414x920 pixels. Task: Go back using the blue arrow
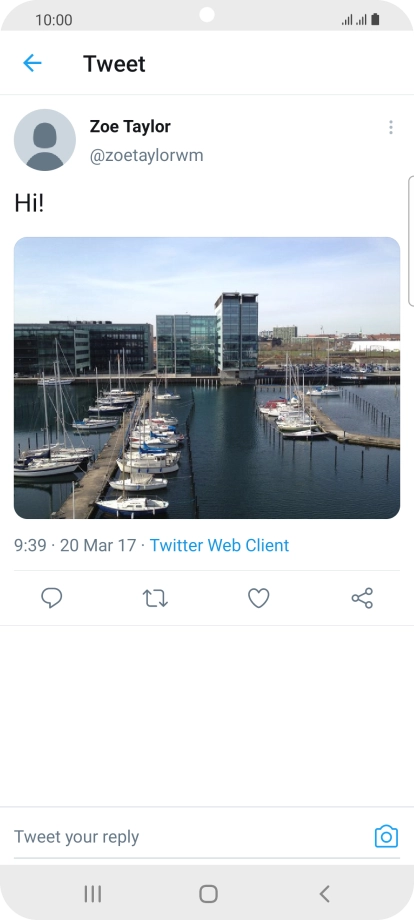coord(32,63)
